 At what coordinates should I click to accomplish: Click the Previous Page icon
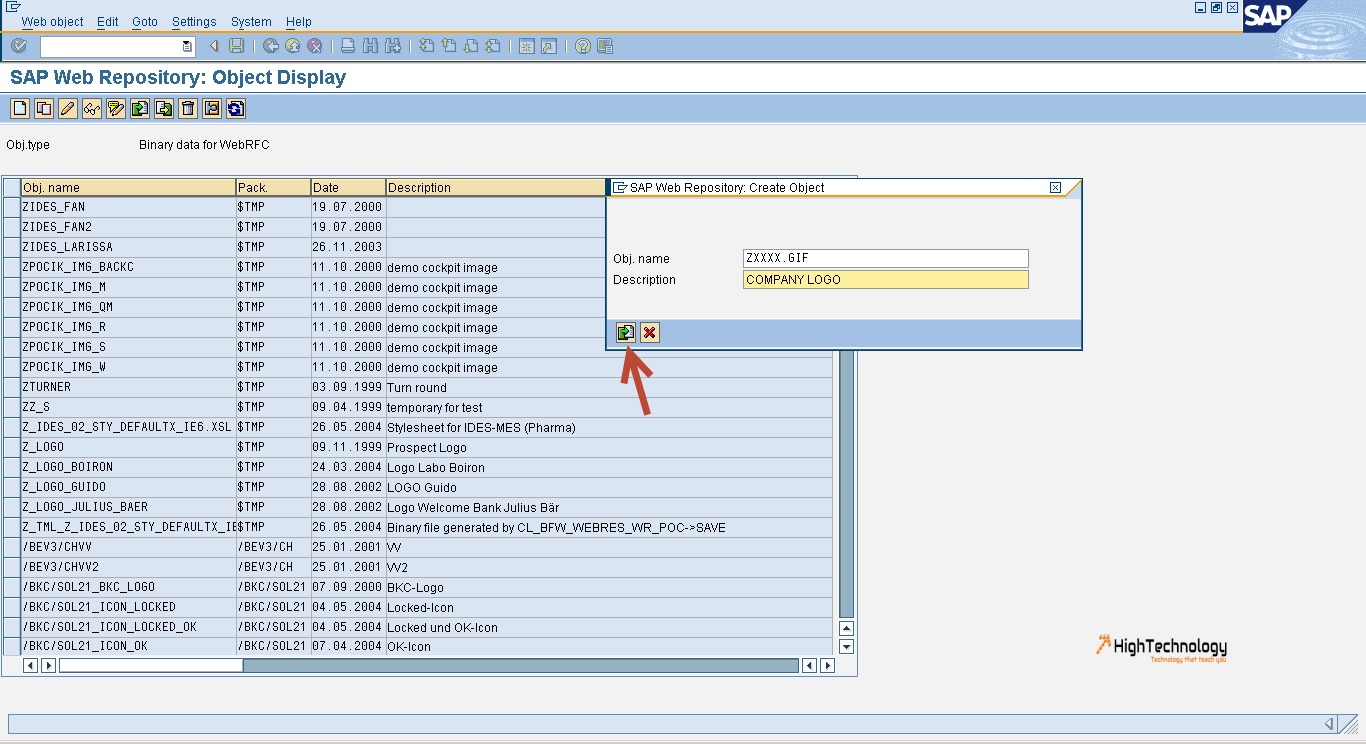pos(449,46)
